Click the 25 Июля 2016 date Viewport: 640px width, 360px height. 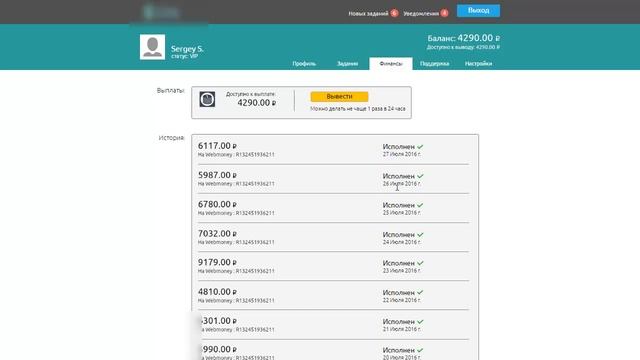(402, 213)
